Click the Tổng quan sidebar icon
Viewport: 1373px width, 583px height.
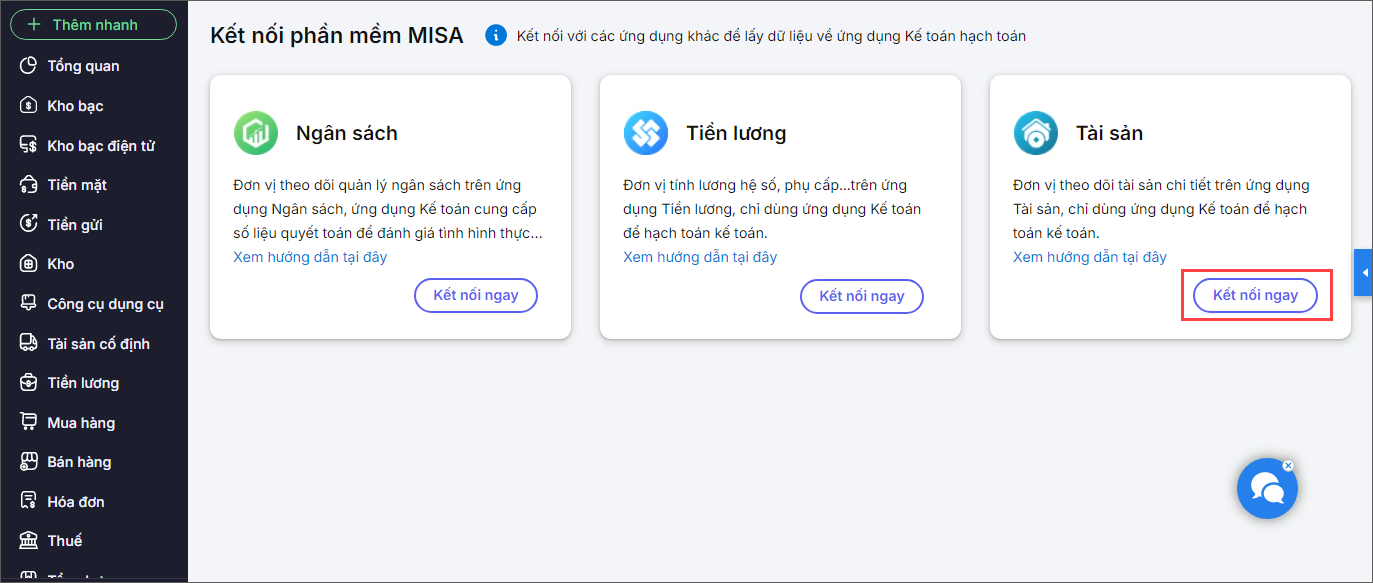pyautogui.click(x=29, y=66)
